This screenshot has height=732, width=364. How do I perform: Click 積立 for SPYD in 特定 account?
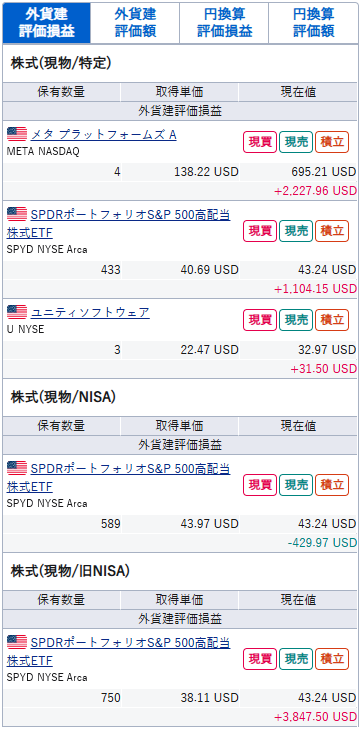point(332,231)
